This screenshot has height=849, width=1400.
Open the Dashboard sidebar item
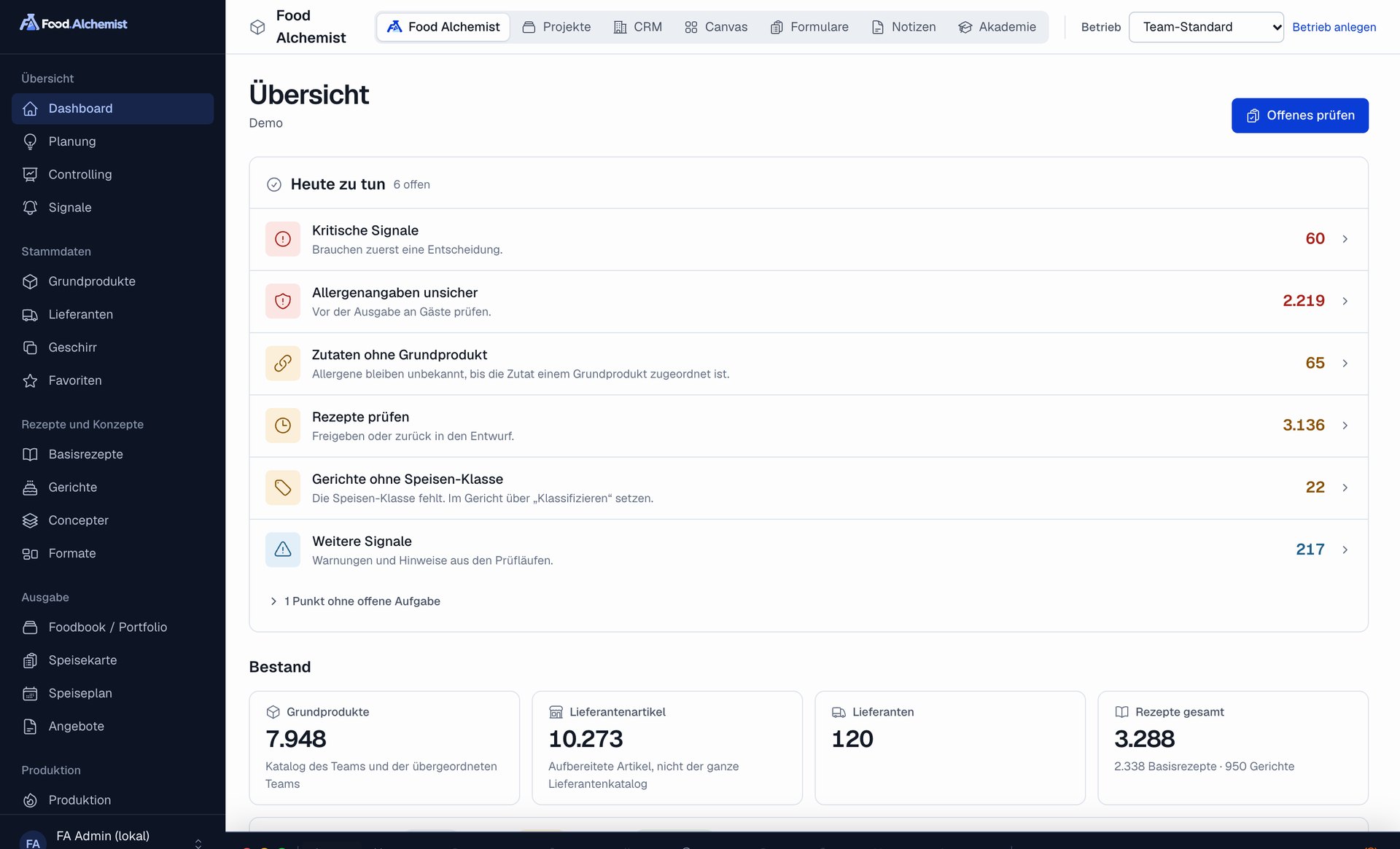point(112,109)
